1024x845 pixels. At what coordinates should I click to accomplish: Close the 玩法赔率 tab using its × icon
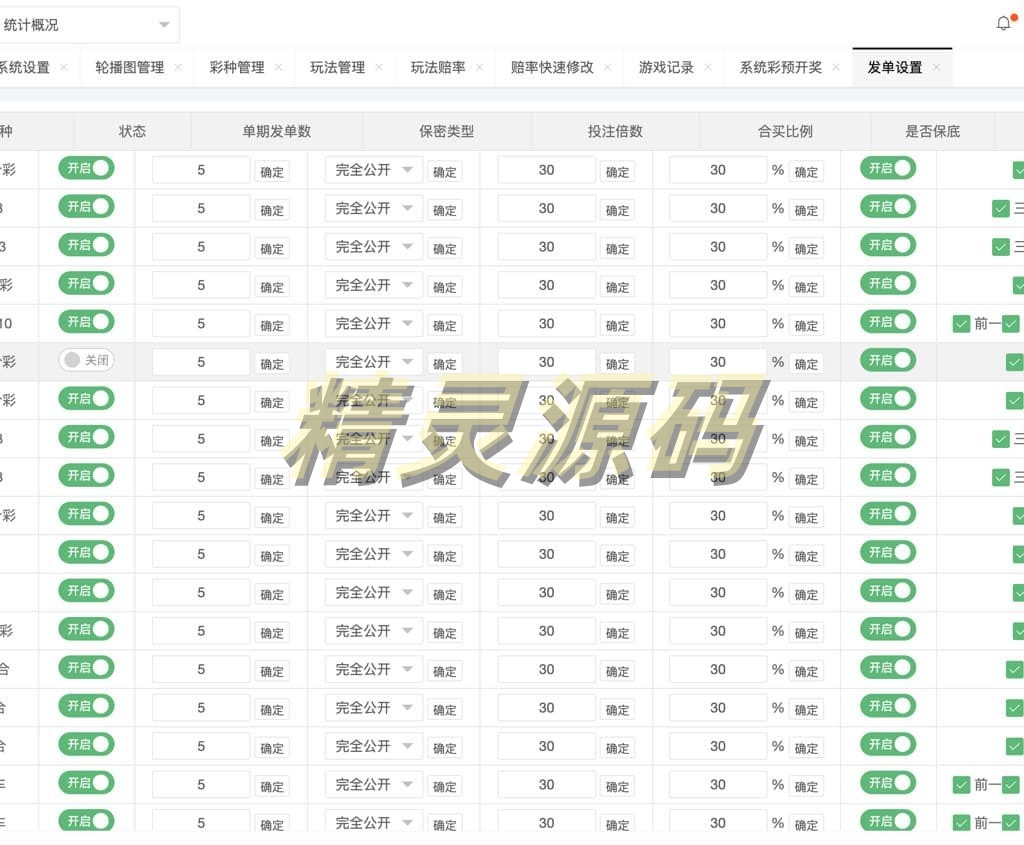tap(479, 68)
